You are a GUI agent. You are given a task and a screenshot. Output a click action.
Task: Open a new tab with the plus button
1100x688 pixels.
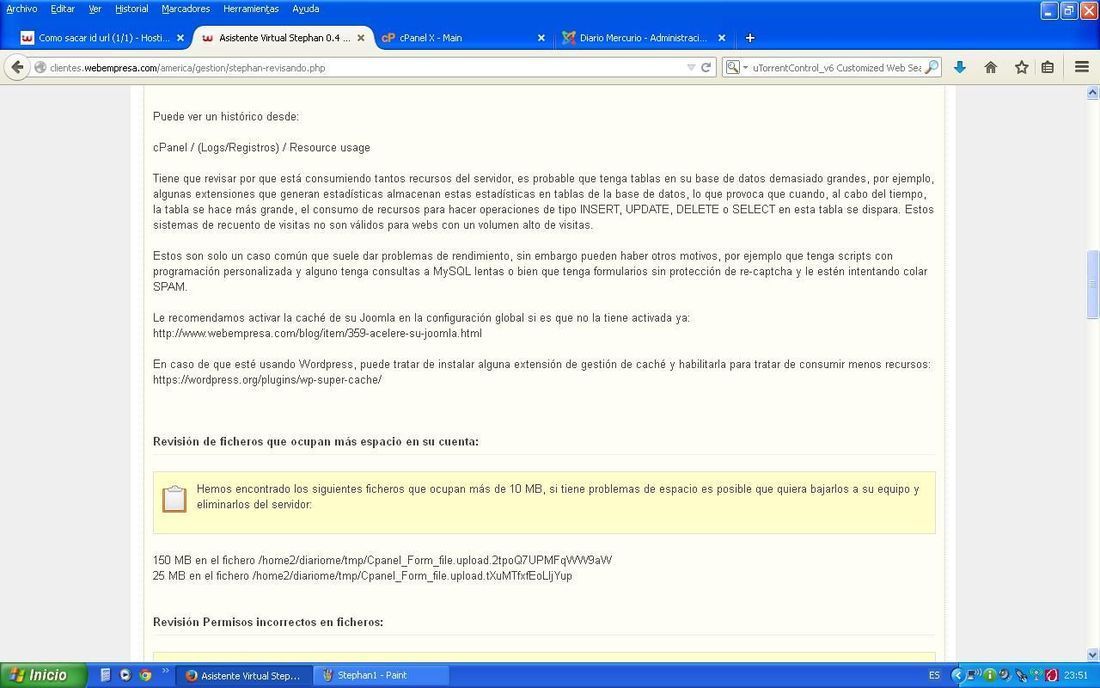pyautogui.click(x=750, y=38)
